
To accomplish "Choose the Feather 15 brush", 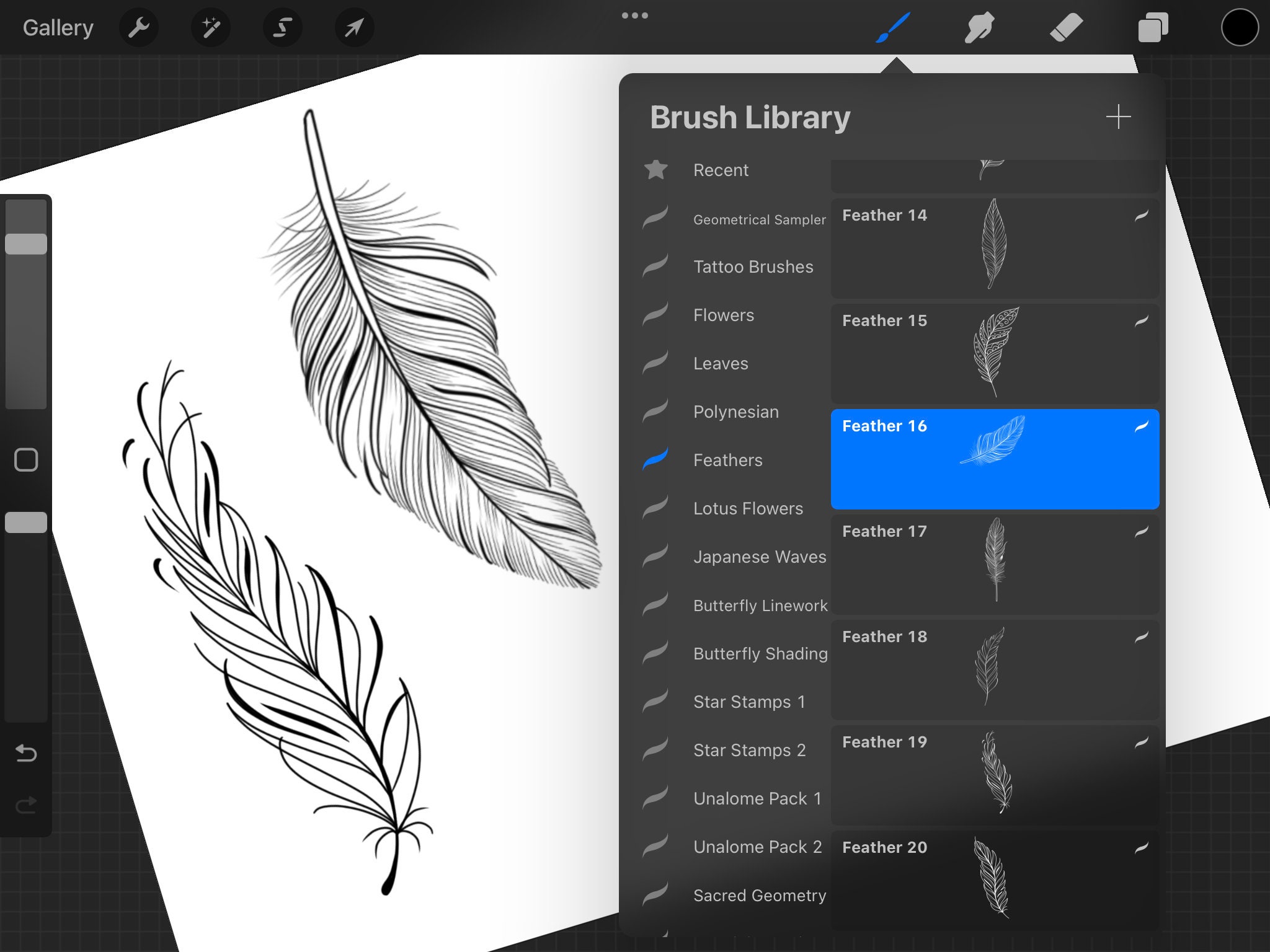I will click(x=995, y=354).
